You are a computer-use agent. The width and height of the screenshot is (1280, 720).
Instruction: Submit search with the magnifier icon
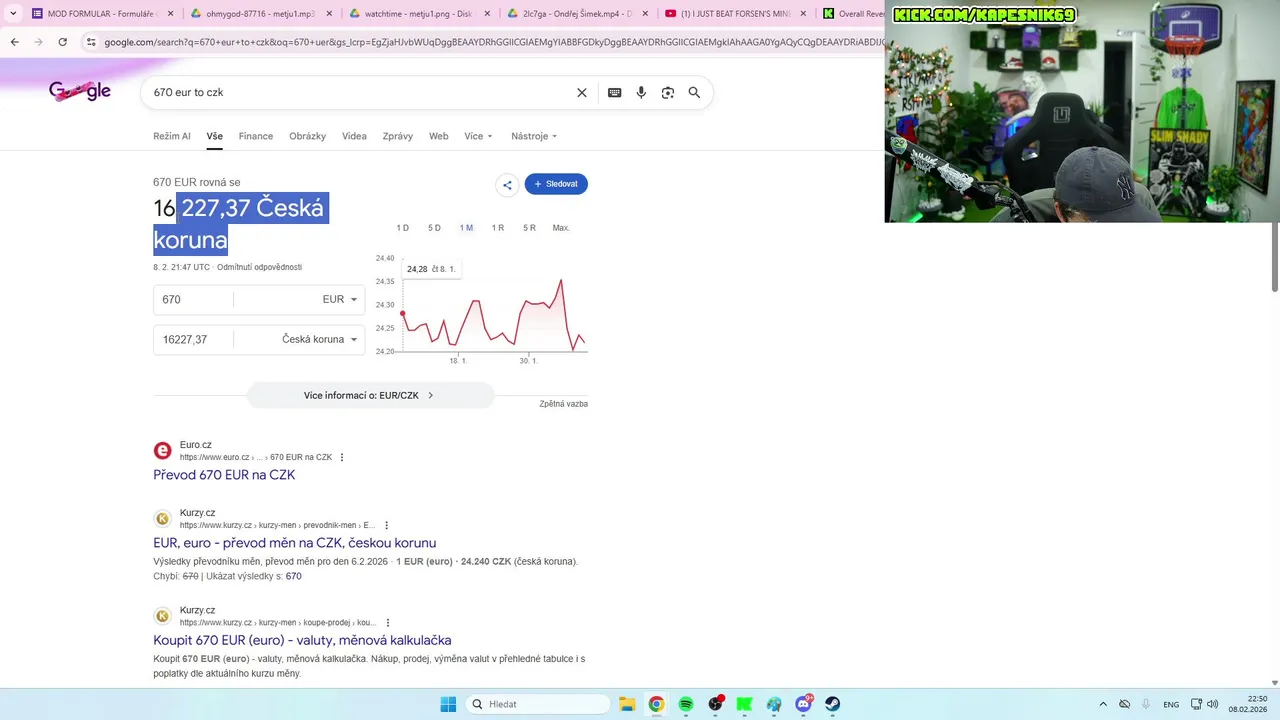pos(694,92)
